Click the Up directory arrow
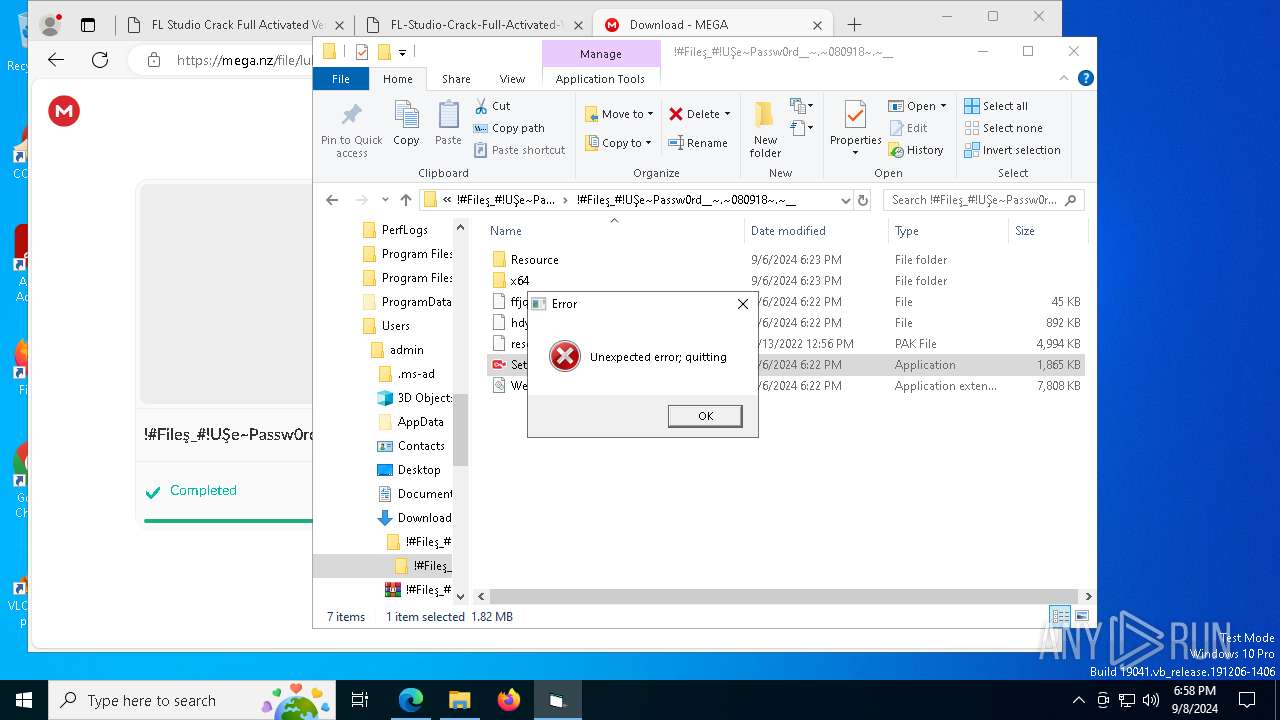 point(405,200)
